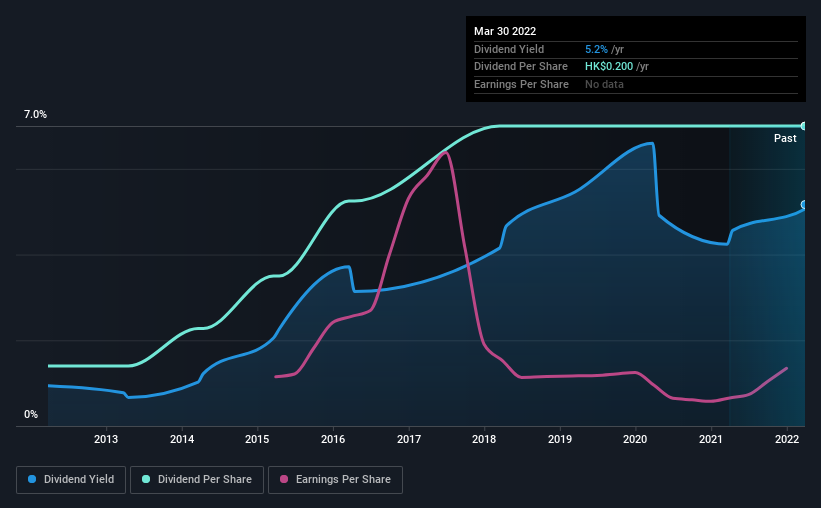Click the 7.0% y-axis label

pos(35,115)
